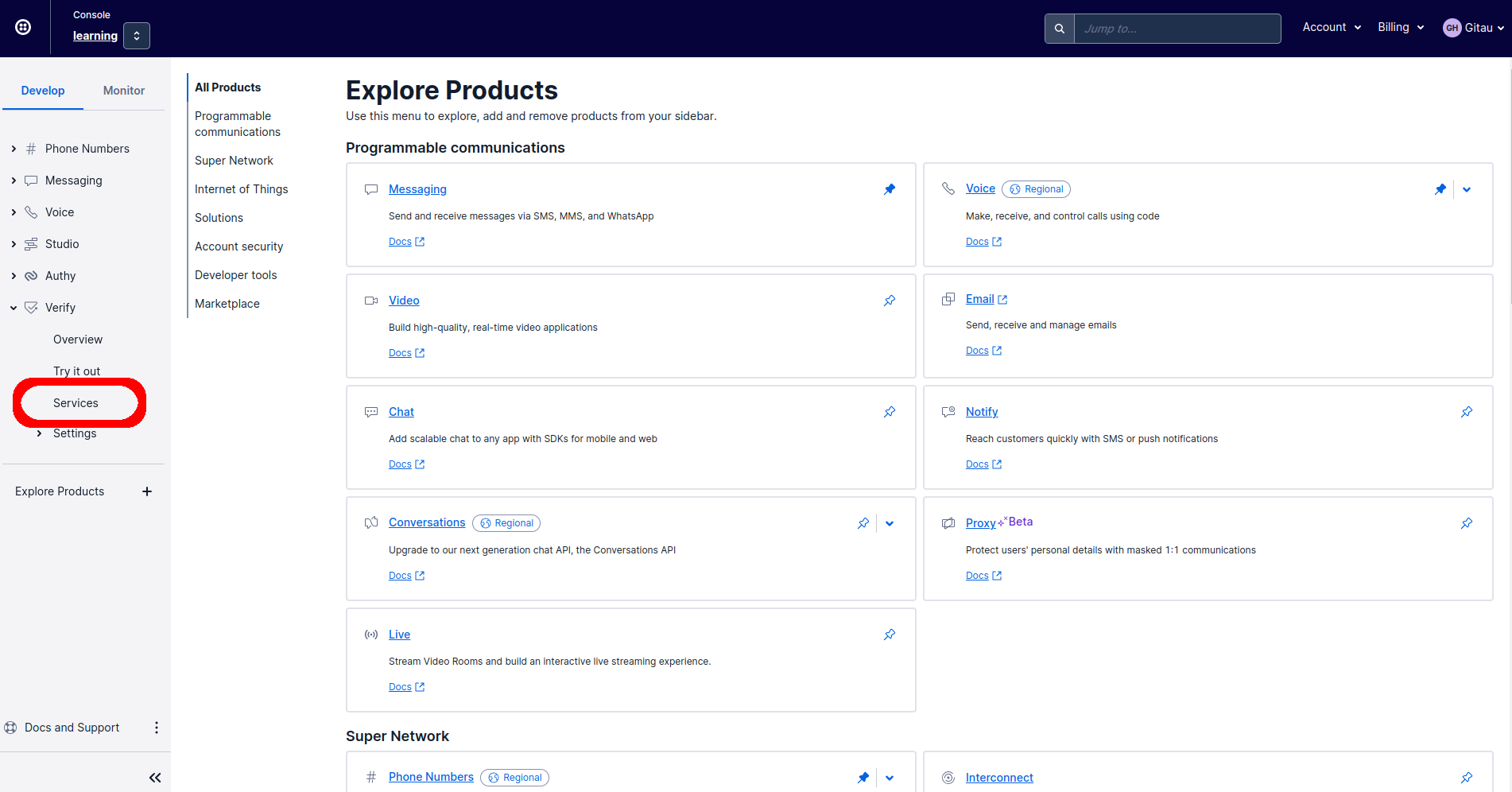
Task: Open the account switcher next to learning
Action: point(137,36)
